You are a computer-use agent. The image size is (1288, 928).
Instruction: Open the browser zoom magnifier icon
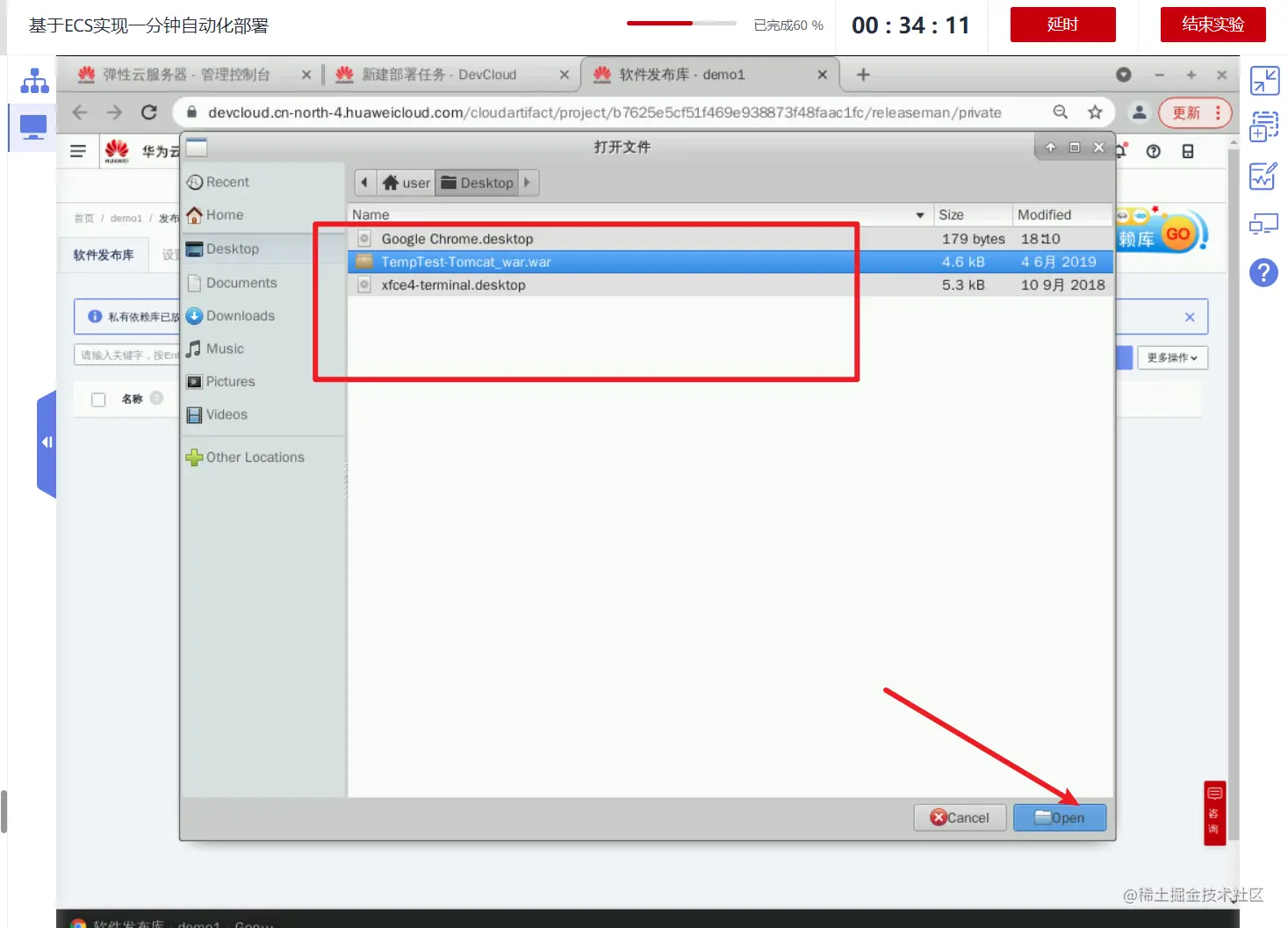(x=1061, y=112)
